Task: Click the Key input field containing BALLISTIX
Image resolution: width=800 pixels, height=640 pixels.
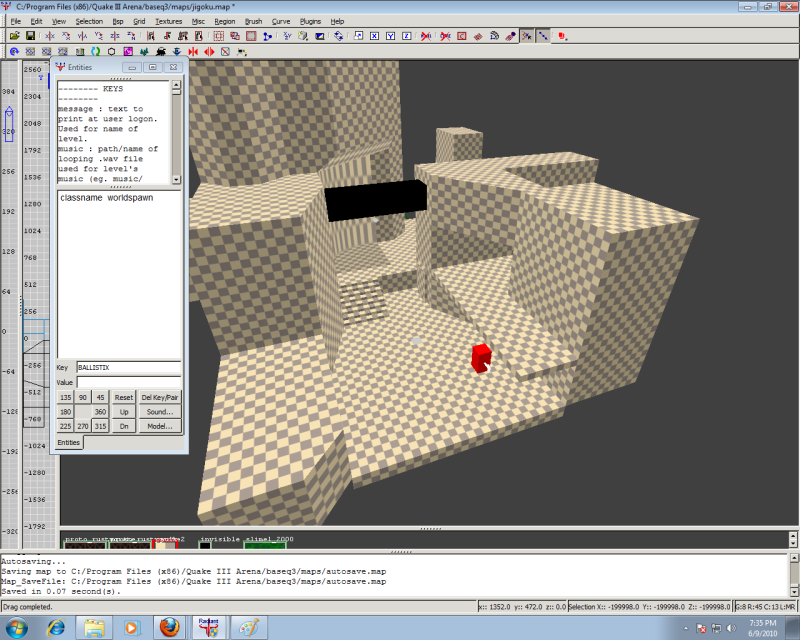Action: (x=129, y=367)
